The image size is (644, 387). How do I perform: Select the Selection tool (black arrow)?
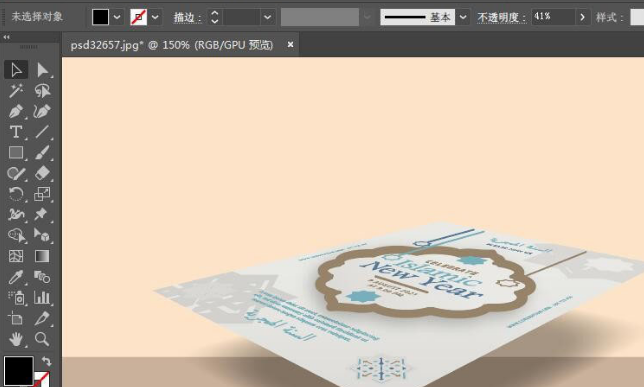point(16,70)
